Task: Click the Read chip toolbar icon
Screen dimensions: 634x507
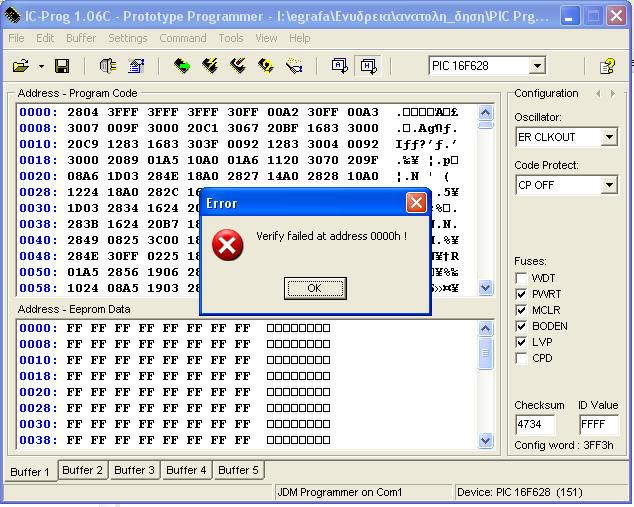Action: 181,66
